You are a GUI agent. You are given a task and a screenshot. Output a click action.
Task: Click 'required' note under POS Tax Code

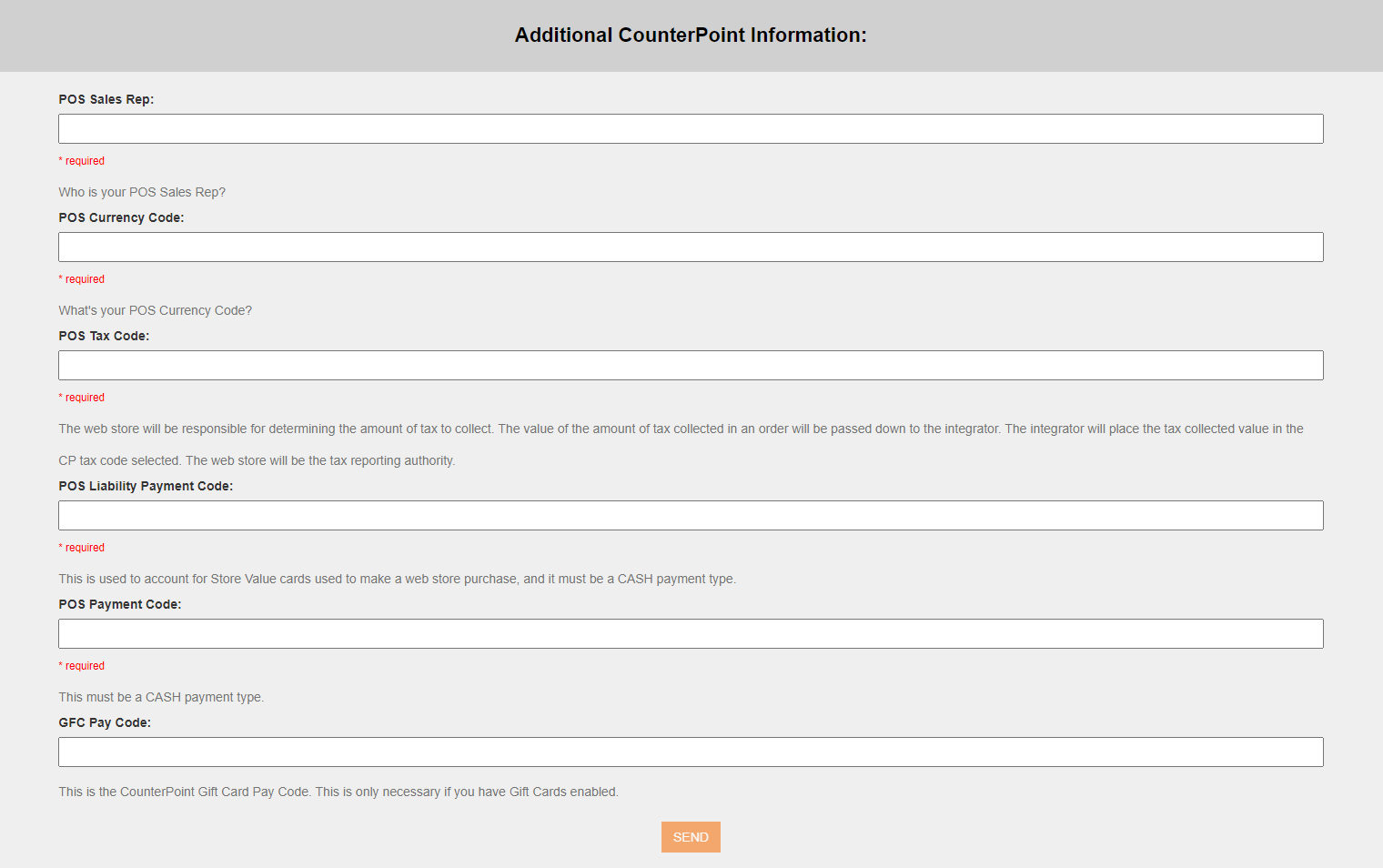(82, 398)
